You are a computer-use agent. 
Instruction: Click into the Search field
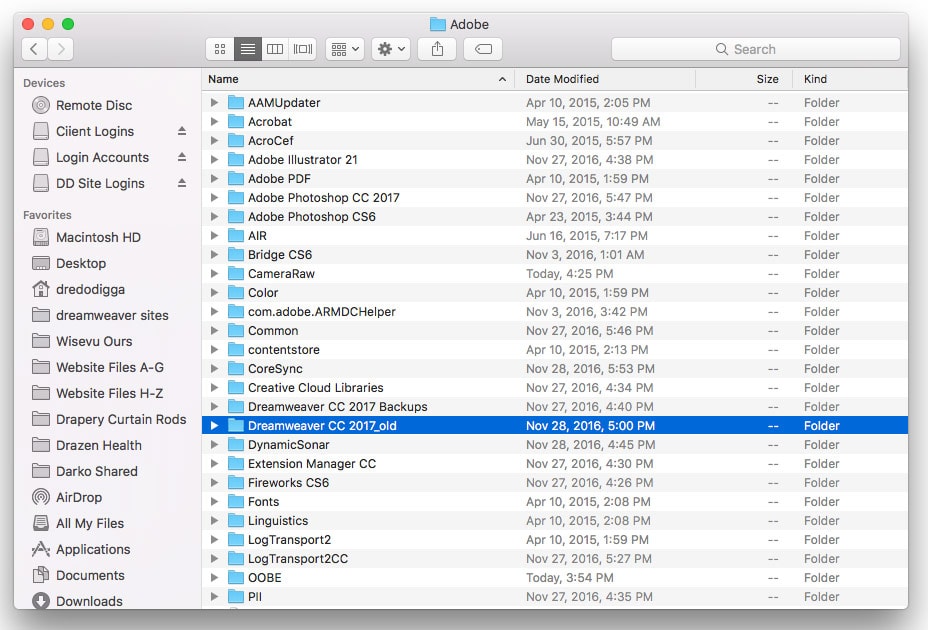756,49
